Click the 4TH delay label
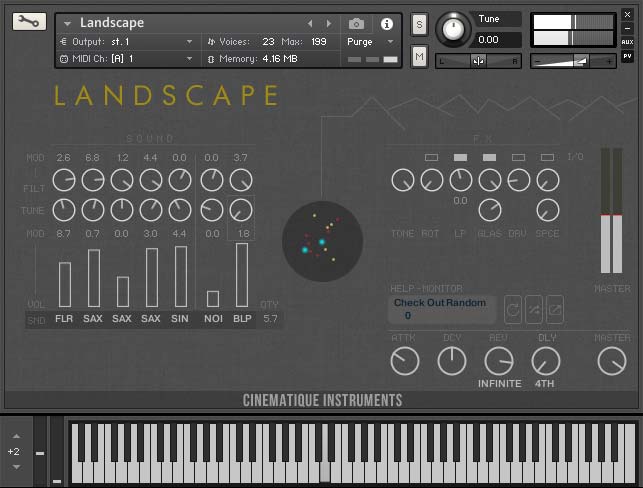This screenshot has height=488, width=643. [545, 384]
